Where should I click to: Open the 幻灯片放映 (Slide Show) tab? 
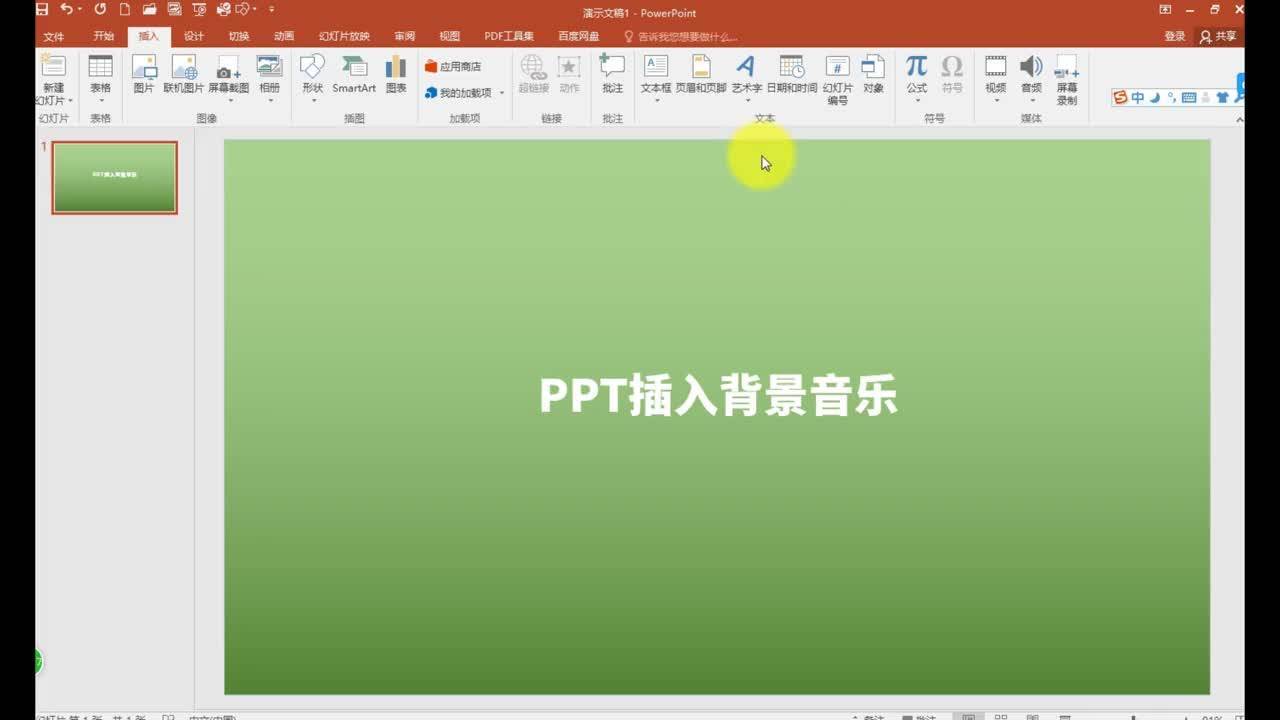[345, 35]
